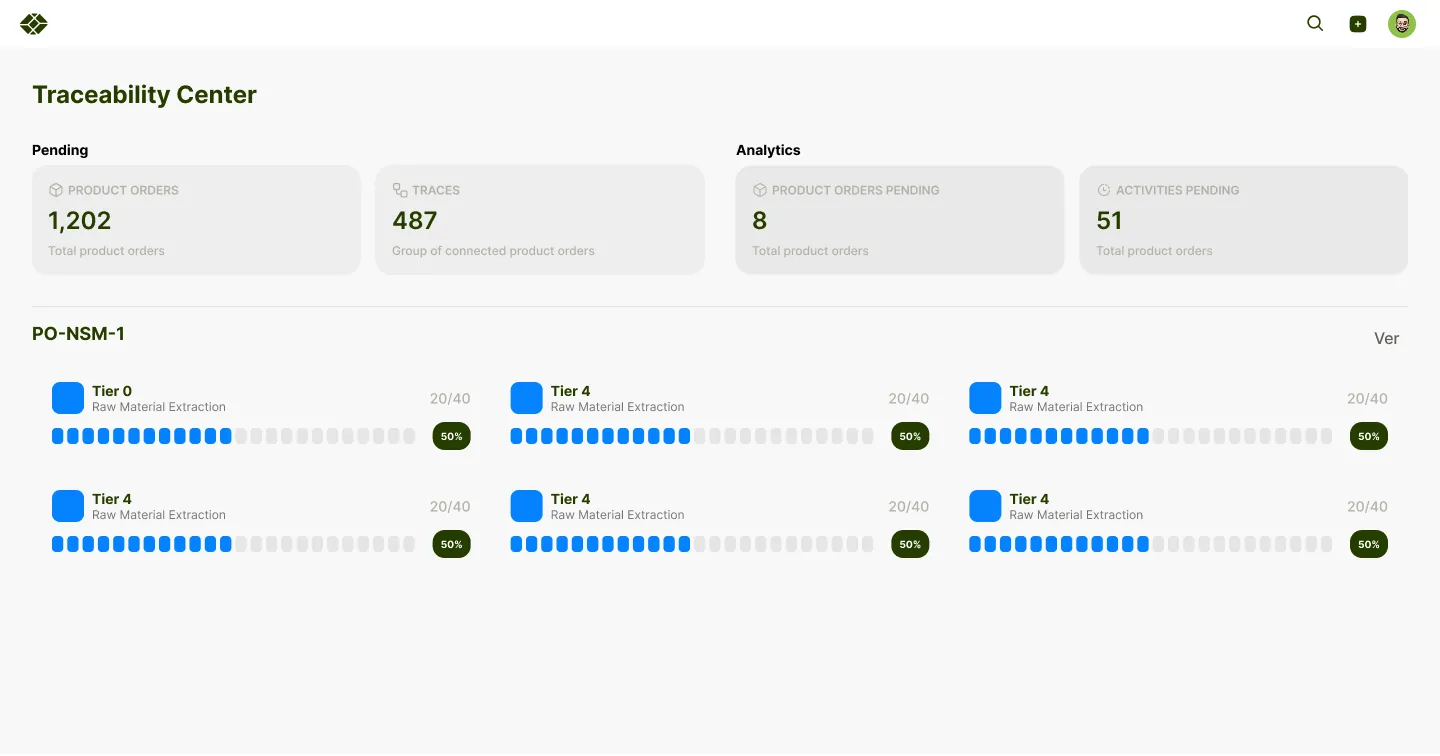This screenshot has width=1440, height=756.
Task: Open the PRODUCT ORDERS card showing 1,202
Action: 196,220
